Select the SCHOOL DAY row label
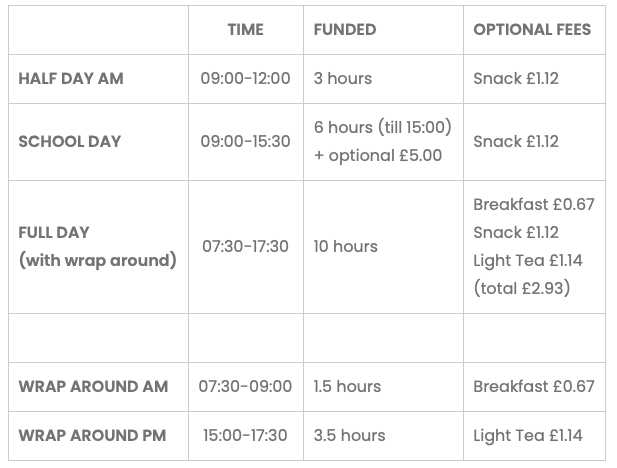Image resolution: width=617 pixels, height=468 pixels. tap(70, 141)
